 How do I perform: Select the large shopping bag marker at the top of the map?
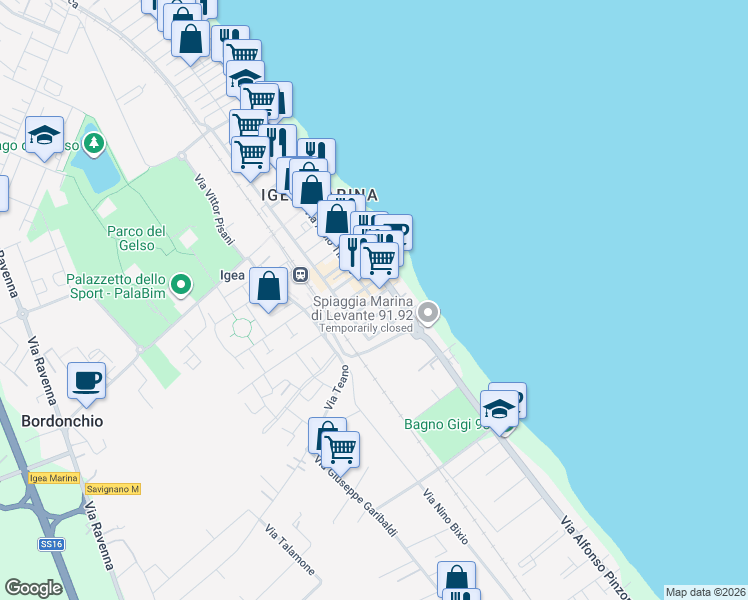(190, 40)
